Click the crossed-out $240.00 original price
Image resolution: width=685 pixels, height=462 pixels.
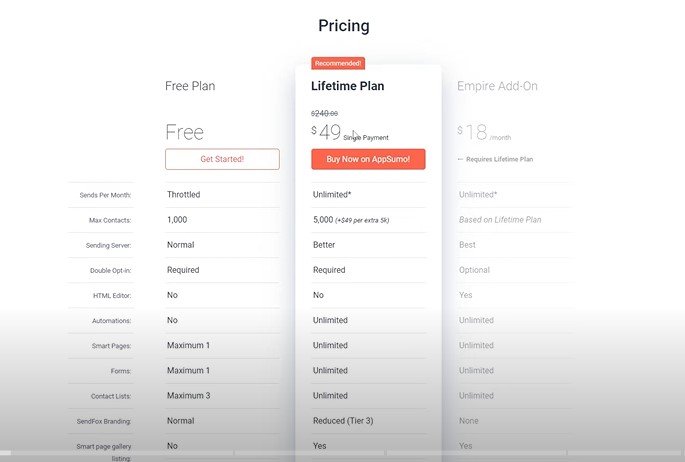pyautogui.click(x=324, y=114)
